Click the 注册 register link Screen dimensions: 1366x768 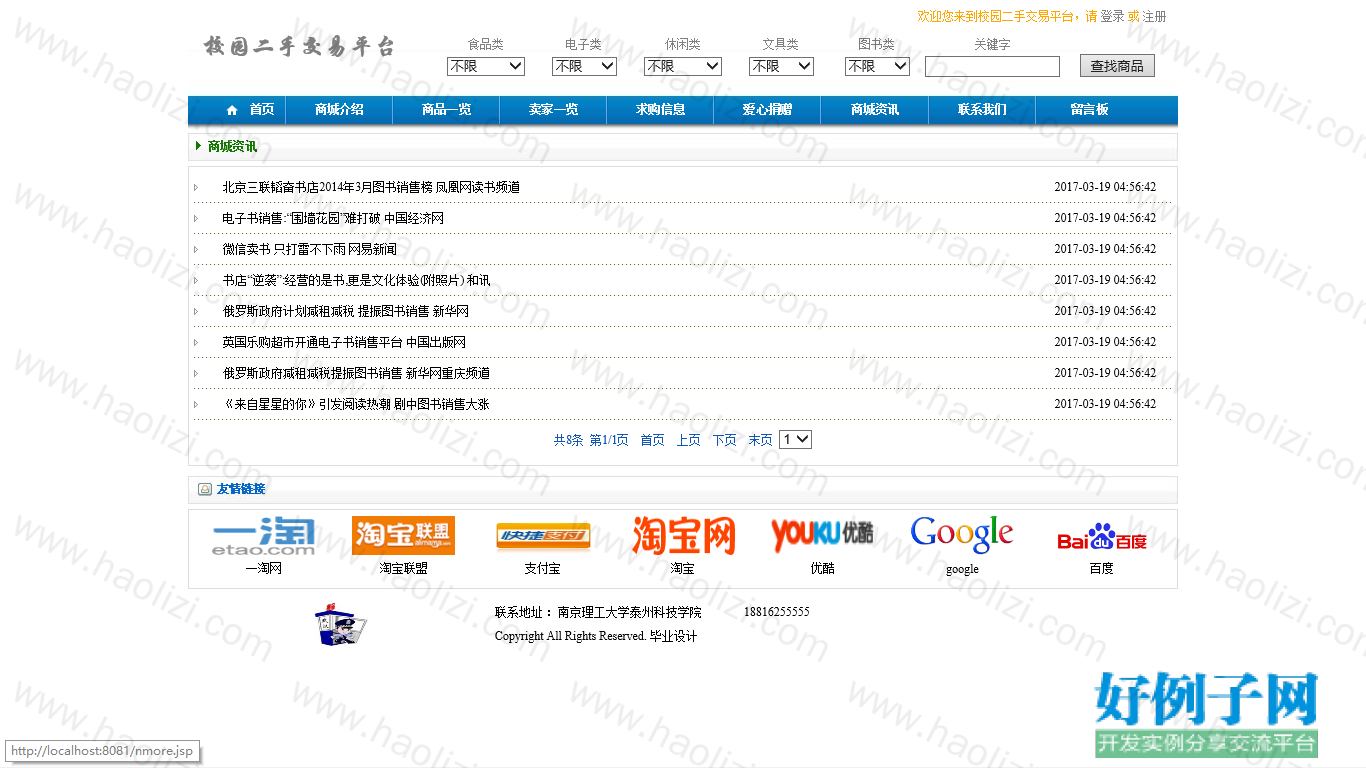coord(1154,16)
